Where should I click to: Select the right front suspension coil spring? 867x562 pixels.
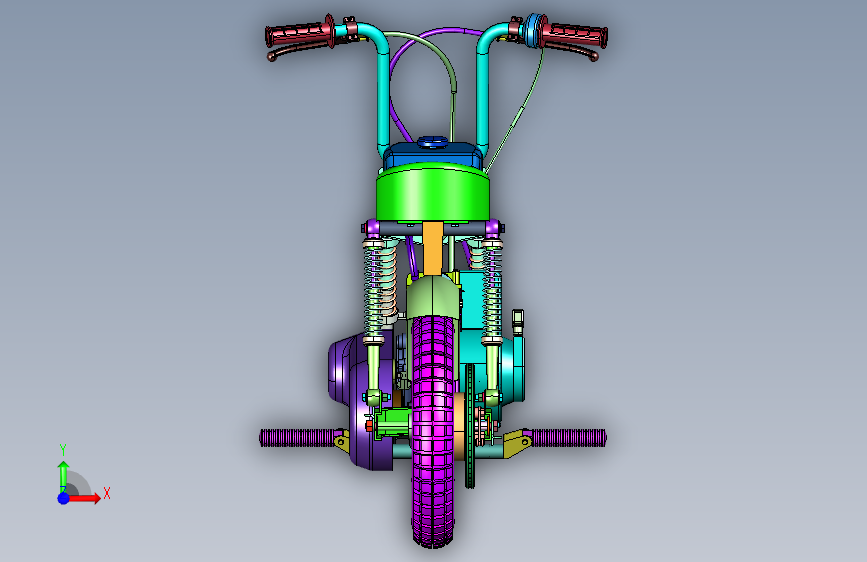(492, 290)
